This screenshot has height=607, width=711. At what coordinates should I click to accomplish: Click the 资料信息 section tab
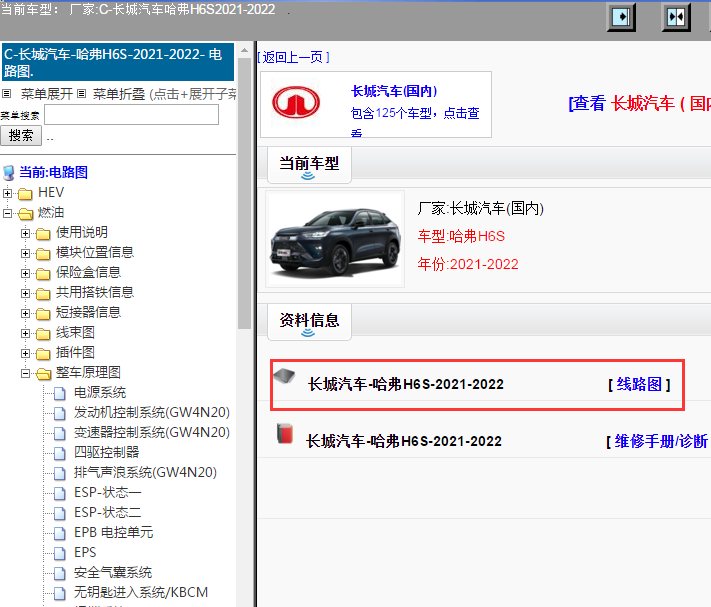(309, 322)
